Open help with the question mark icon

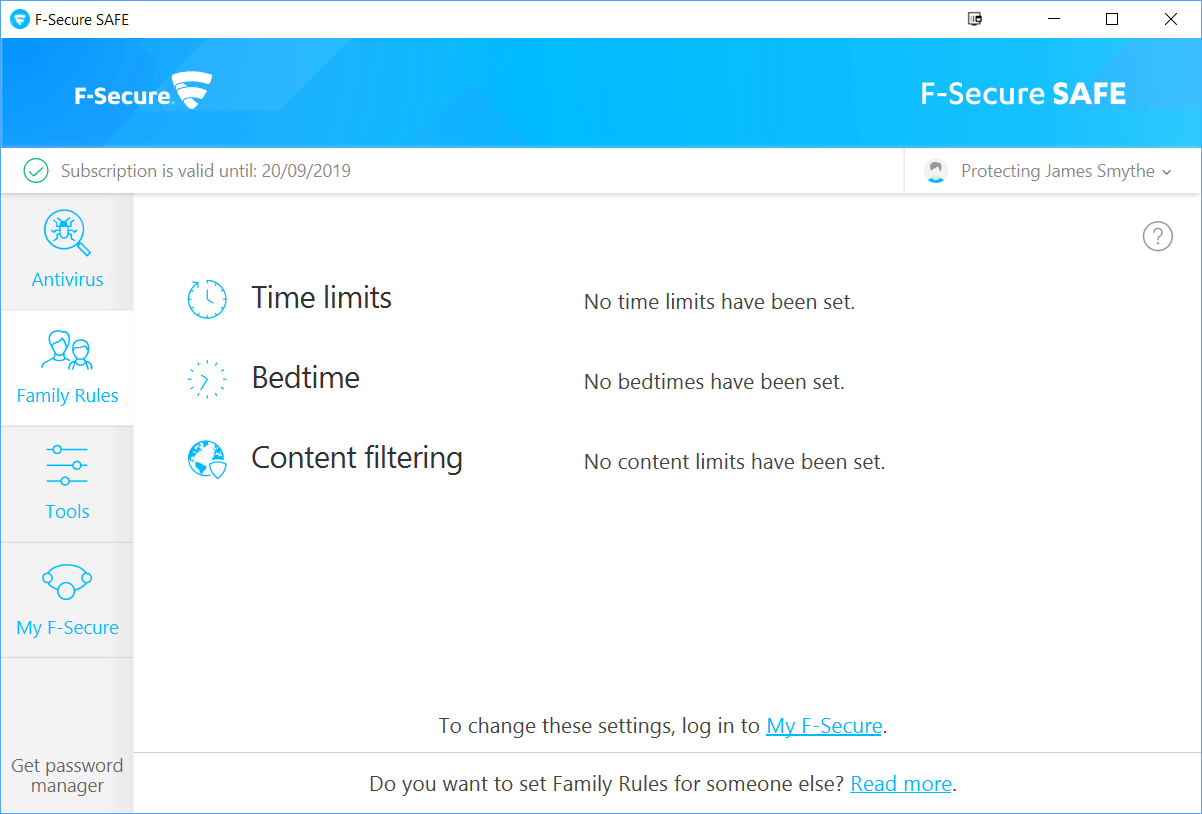pyautogui.click(x=1157, y=237)
